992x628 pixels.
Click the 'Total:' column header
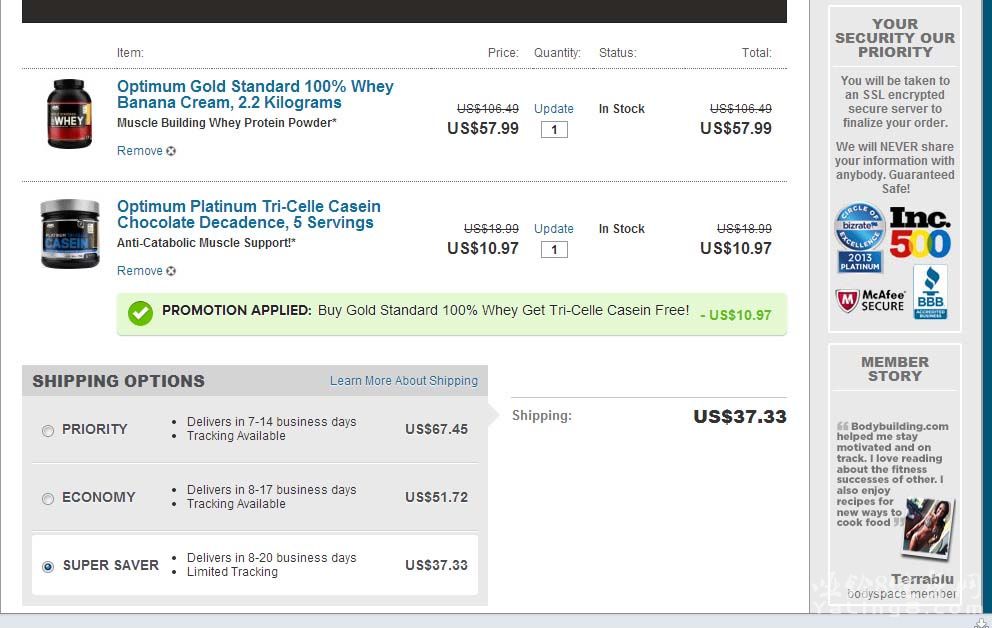(756, 53)
